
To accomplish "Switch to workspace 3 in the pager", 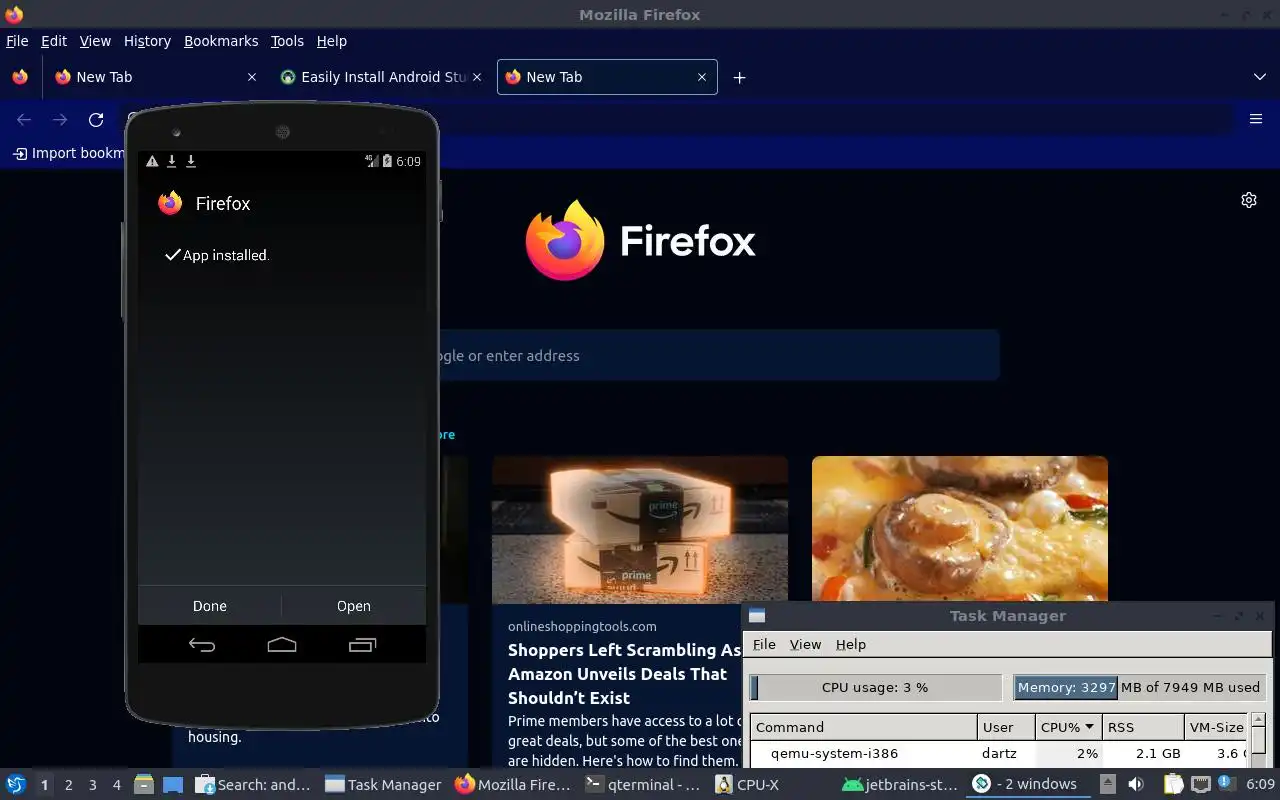I will (93, 785).
